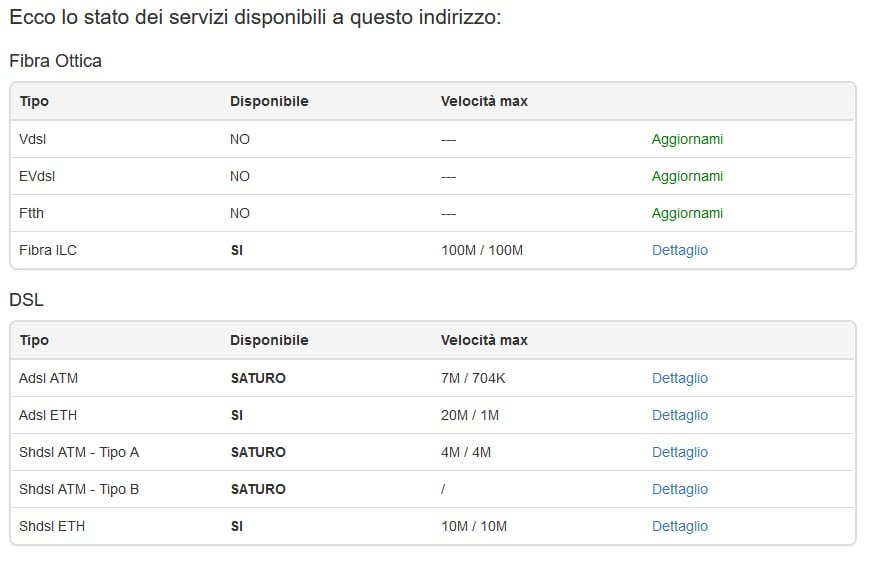The height and width of the screenshot is (565, 878).
Task: Open Dettaglio for Shdsl ATM - Tipo A
Action: pos(679,452)
